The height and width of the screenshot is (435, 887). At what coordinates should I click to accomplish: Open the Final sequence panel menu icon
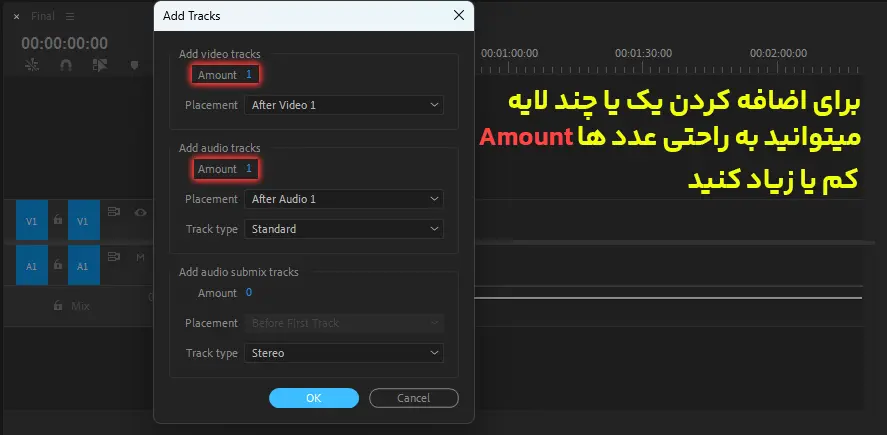click(70, 16)
